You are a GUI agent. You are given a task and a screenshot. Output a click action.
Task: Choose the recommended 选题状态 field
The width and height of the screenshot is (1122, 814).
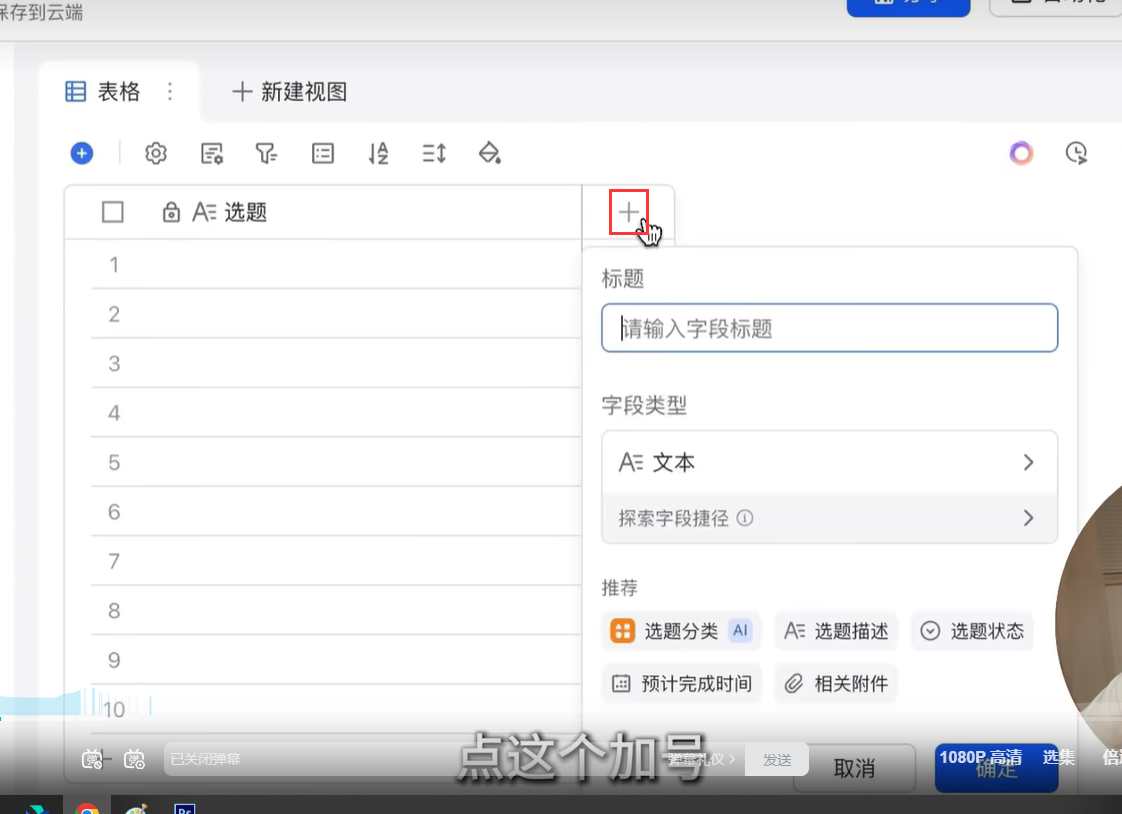(972, 631)
